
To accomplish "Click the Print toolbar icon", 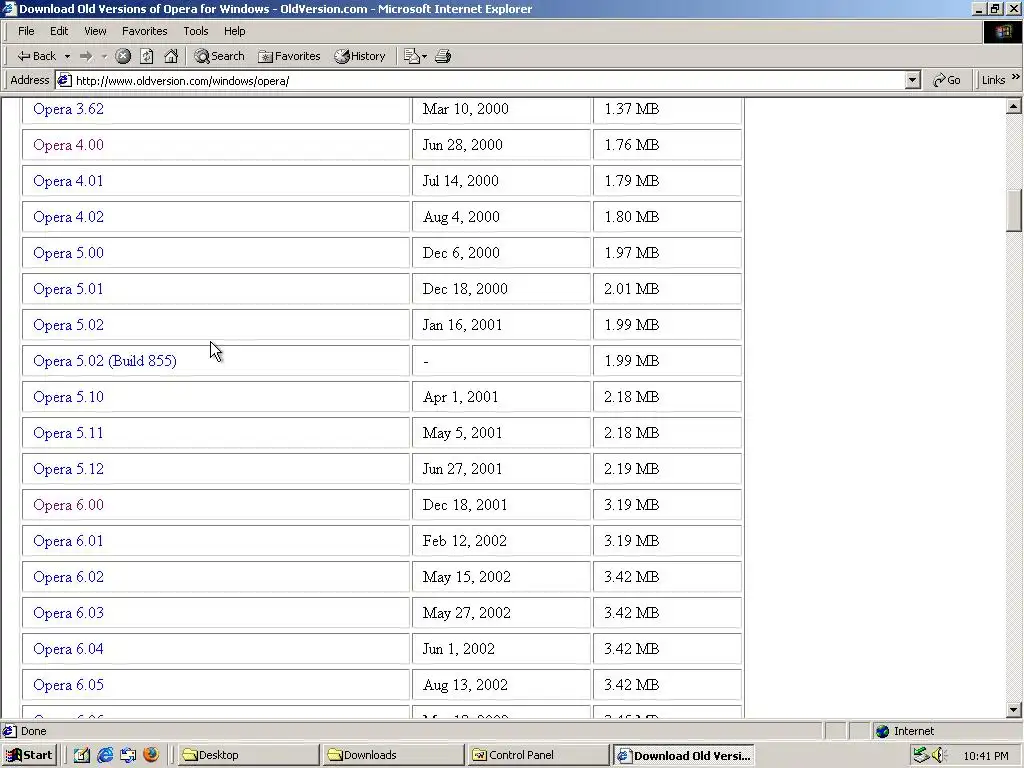I will 443,56.
